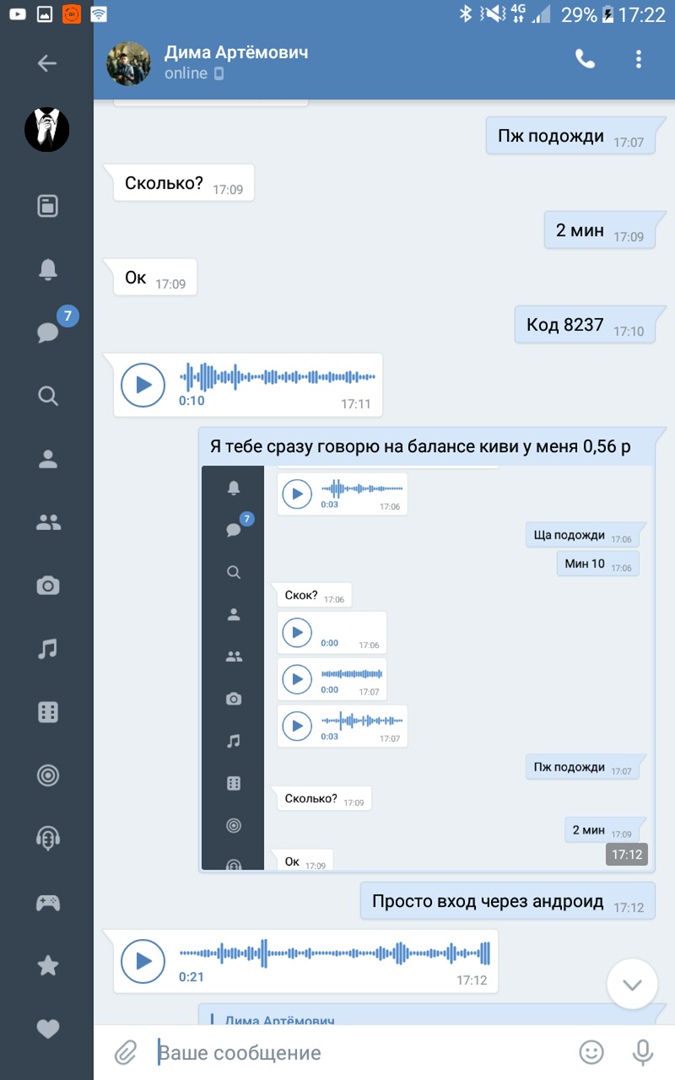Open photos camera icon in sidebar
This screenshot has width=675, height=1080.
click(47, 586)
